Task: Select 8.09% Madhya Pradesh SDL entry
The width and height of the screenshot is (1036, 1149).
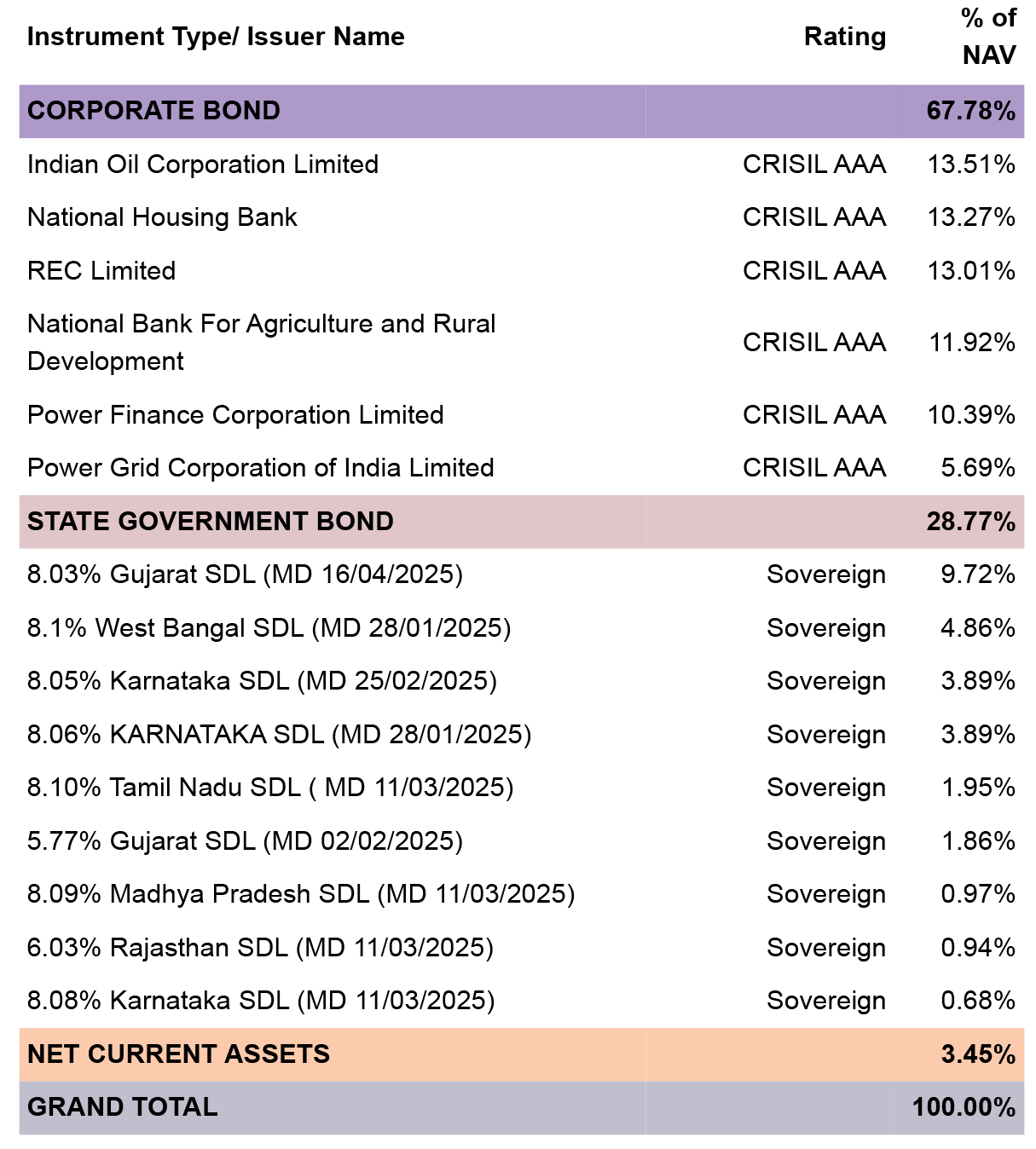Action: point(521,894)
